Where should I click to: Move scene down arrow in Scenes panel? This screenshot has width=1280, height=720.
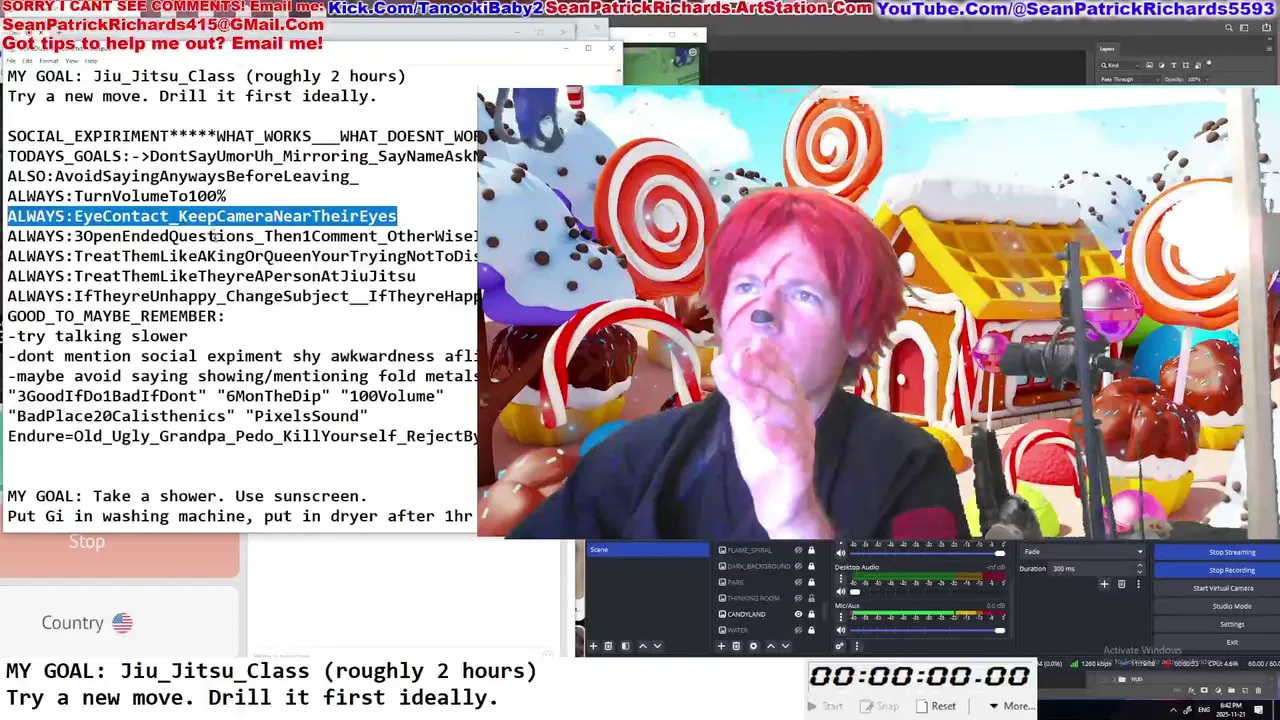[x=657, y=646]
